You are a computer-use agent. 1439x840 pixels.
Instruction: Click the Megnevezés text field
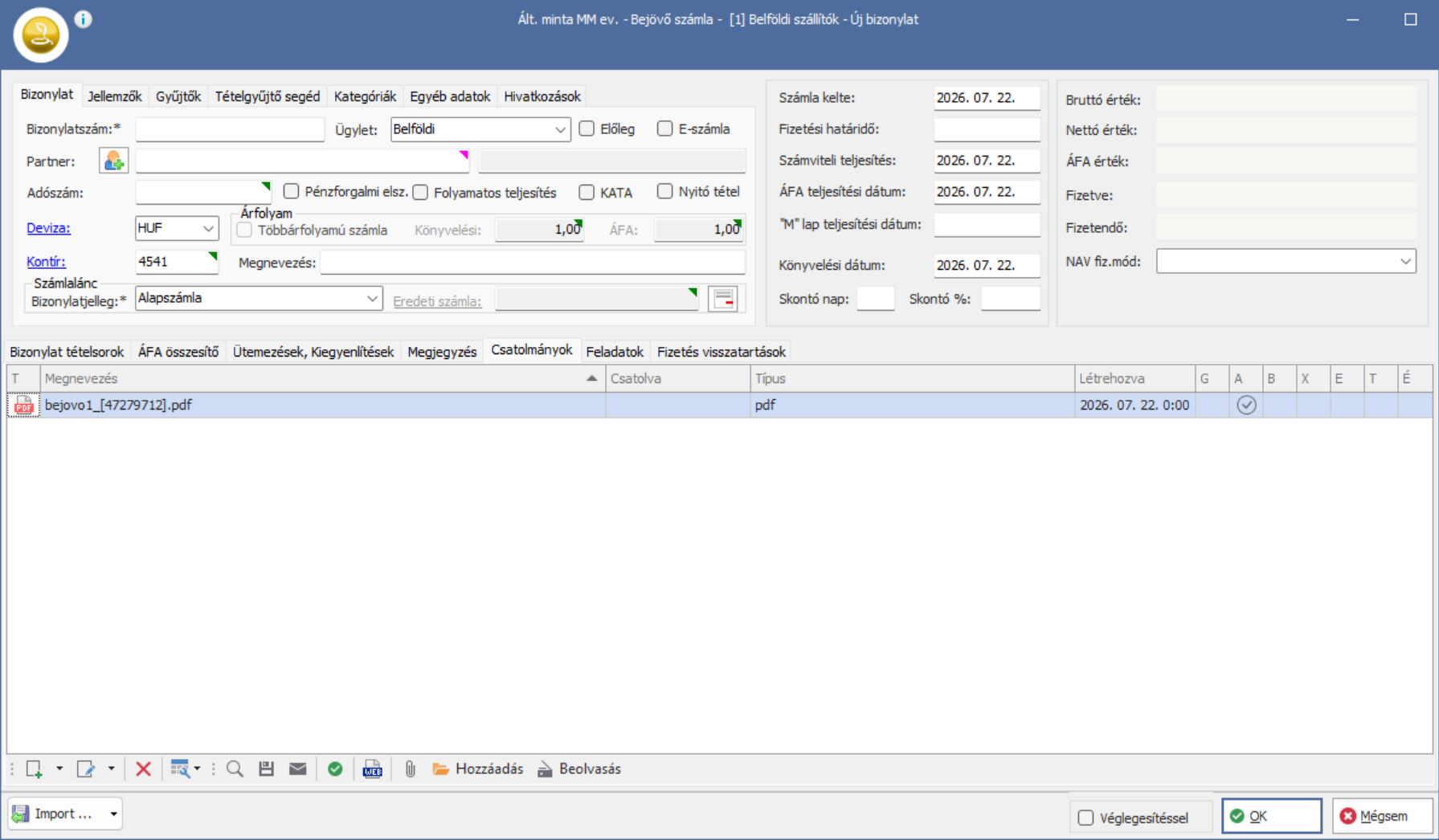point(533,263)
